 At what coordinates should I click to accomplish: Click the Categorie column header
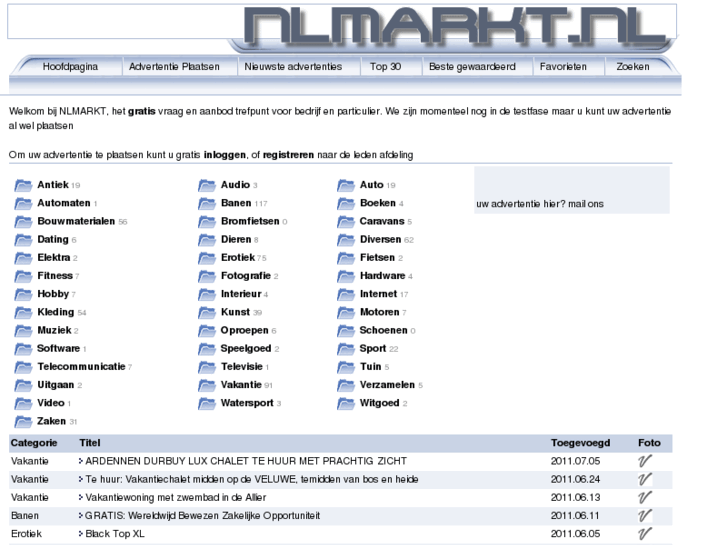point(34,443)
